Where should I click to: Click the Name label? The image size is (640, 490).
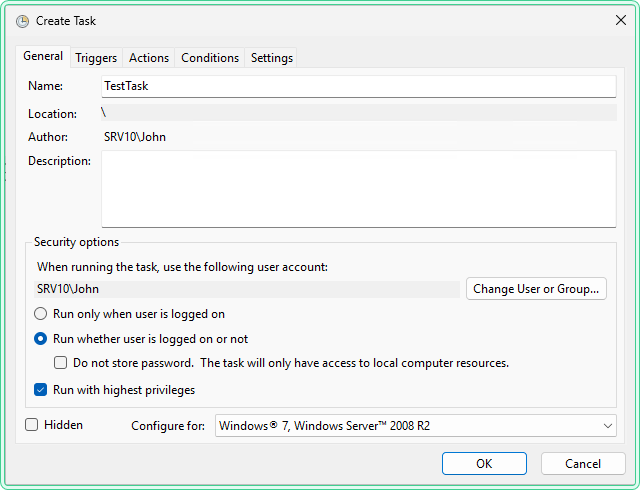click(x=45, y=86)
